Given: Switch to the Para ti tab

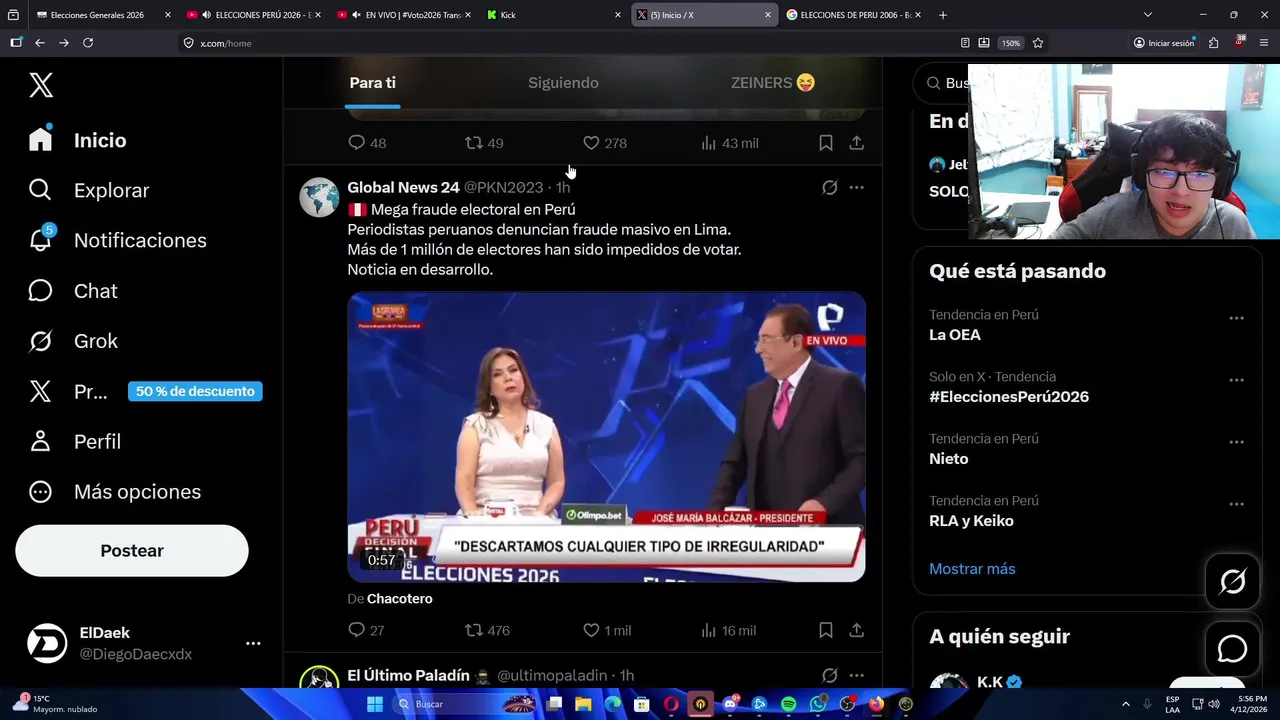Looking at the screenshot, I should coord(373,83).
